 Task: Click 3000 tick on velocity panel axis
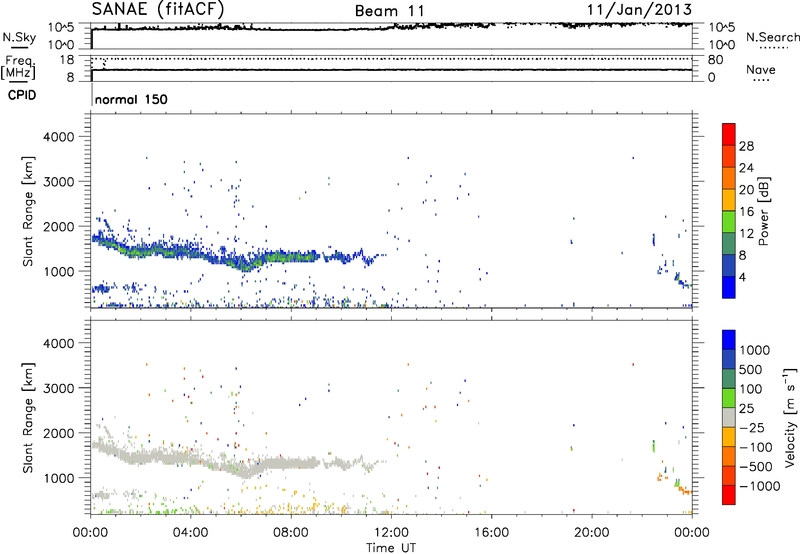tap(58, 388)
